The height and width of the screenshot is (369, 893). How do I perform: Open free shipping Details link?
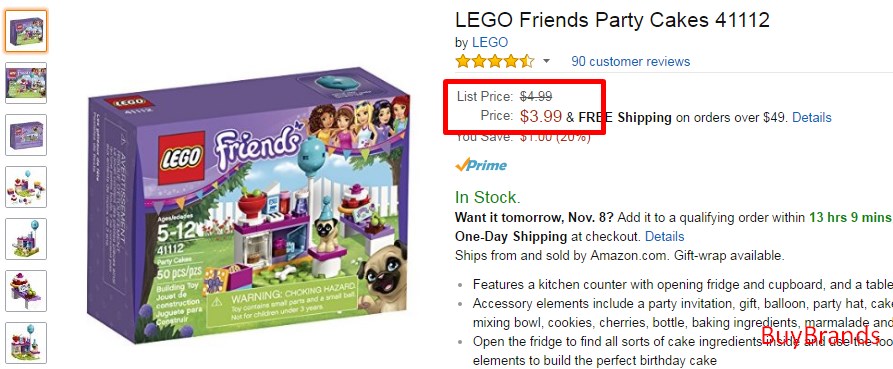point(812,118)
